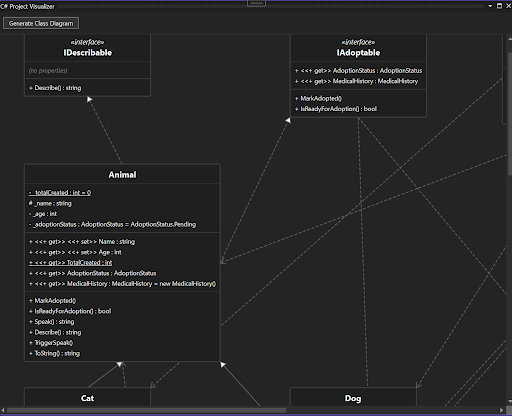
Task: Click the '_age : int' field
Action: point(43,214)
